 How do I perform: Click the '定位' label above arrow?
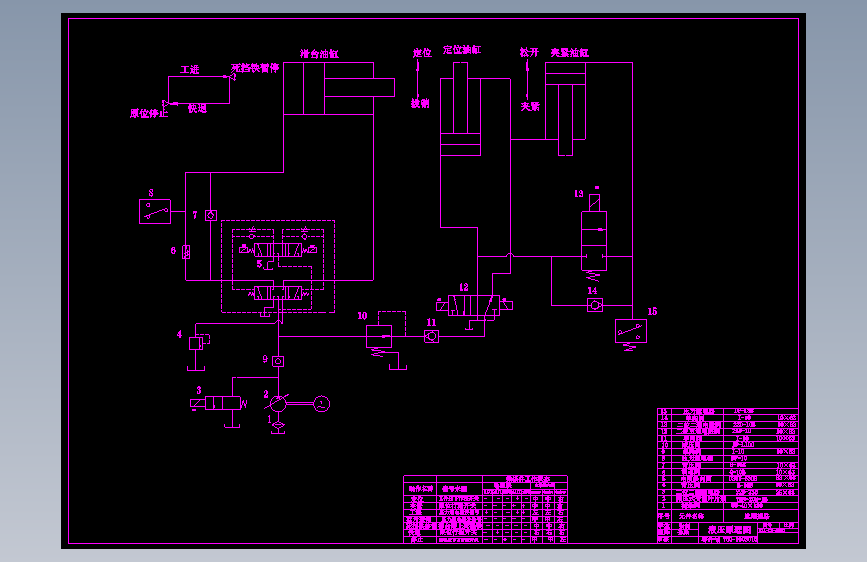422,53
